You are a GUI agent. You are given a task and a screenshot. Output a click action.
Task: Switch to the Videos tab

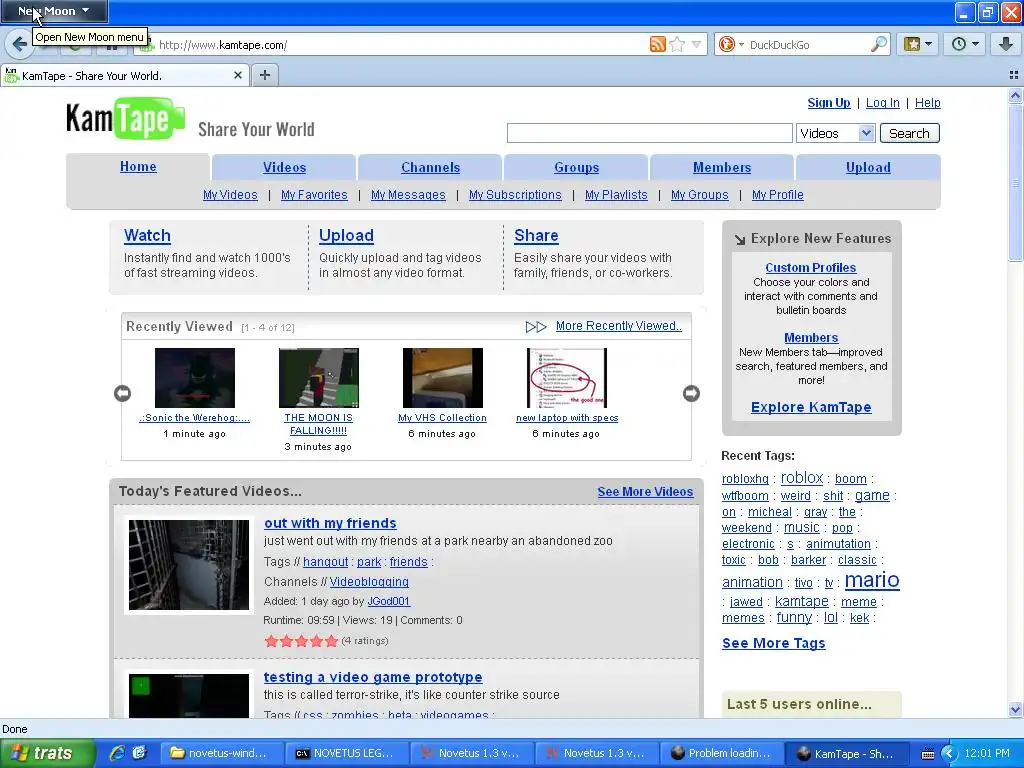click(284, 167)
